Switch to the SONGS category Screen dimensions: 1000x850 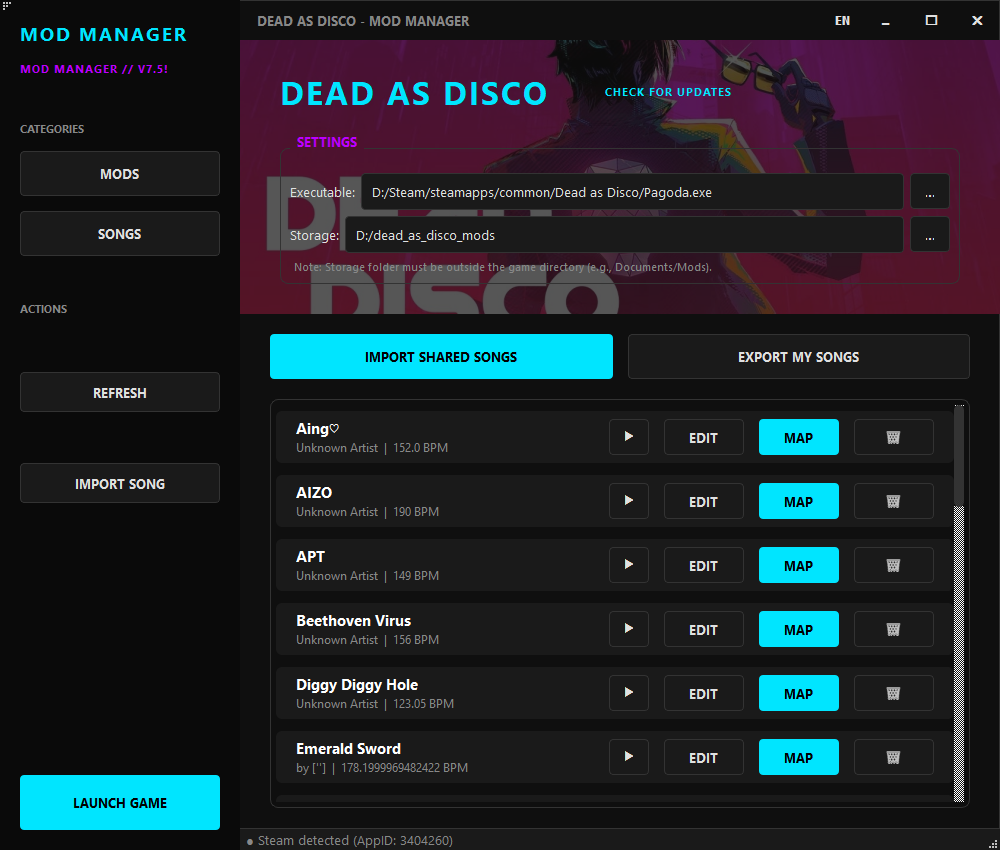pos(120,233)
